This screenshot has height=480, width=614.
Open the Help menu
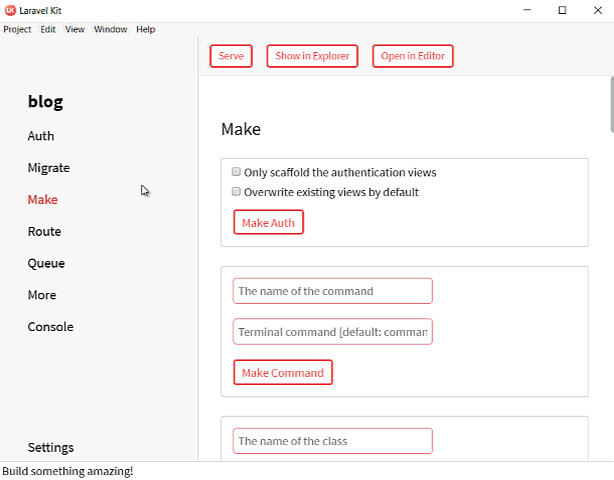pyautogui.click(x=146, y=29)
